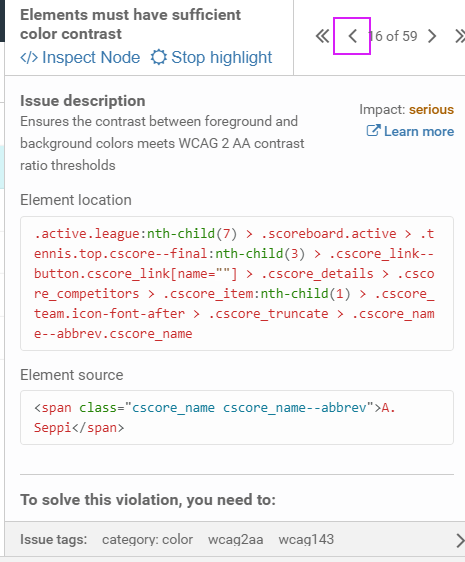Image resolution: width=465 pixels, height=562 pixels.
Task: Expand the Issue tags bar chevron
Action: (460, 540)
